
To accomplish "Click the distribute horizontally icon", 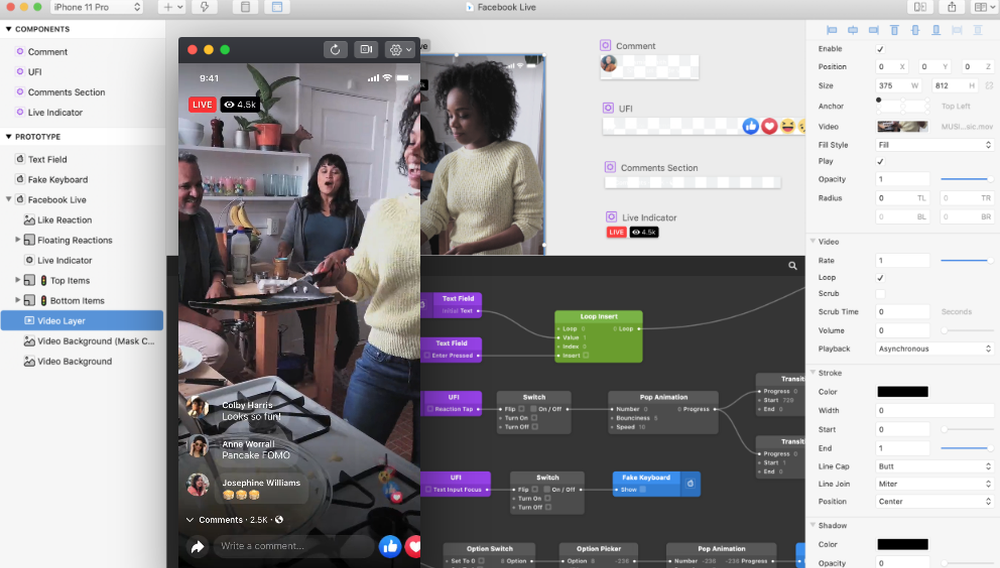I will (957, 30).
